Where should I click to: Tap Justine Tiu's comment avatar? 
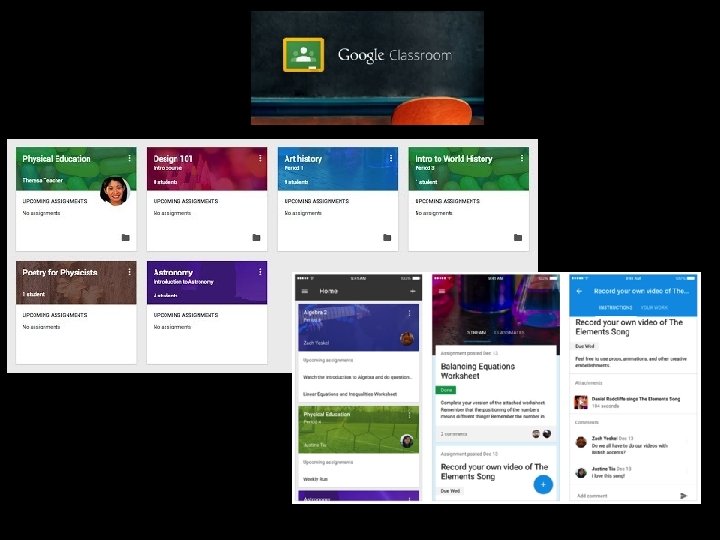581,472
